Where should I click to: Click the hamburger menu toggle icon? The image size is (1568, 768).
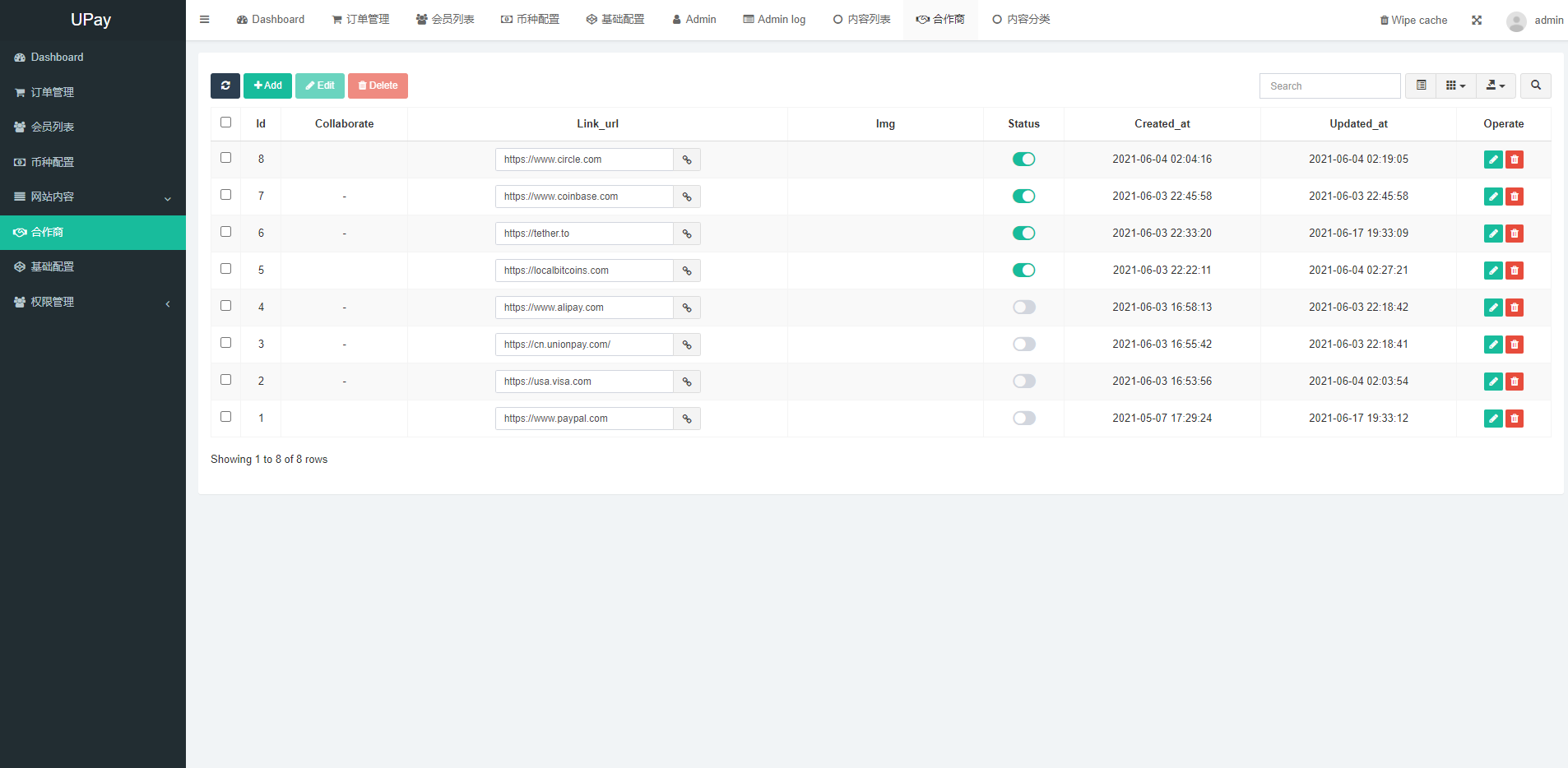pyautogui.click(x=205, y=20)
